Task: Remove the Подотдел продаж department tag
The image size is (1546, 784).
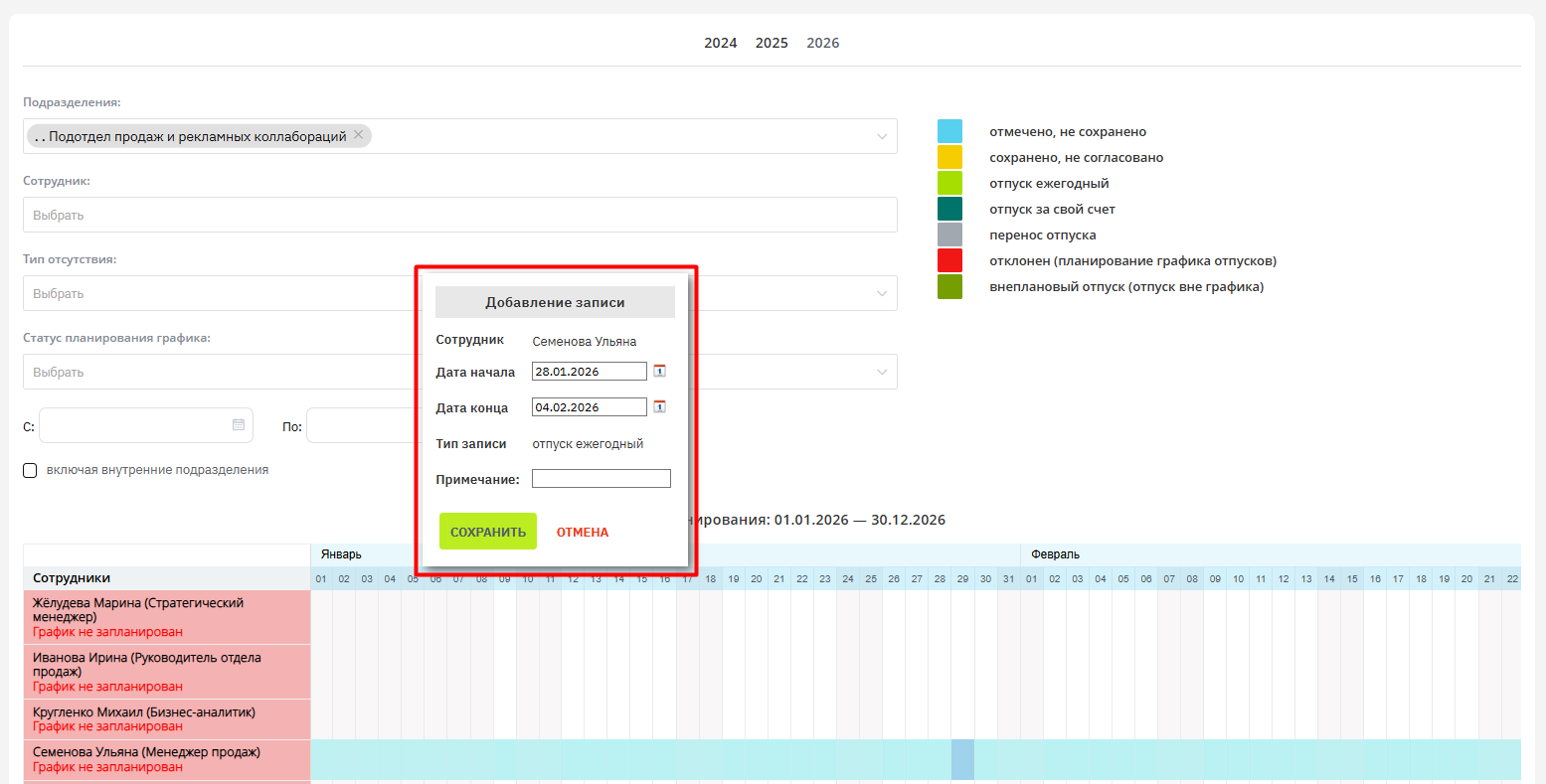Action: coord(359,135)
